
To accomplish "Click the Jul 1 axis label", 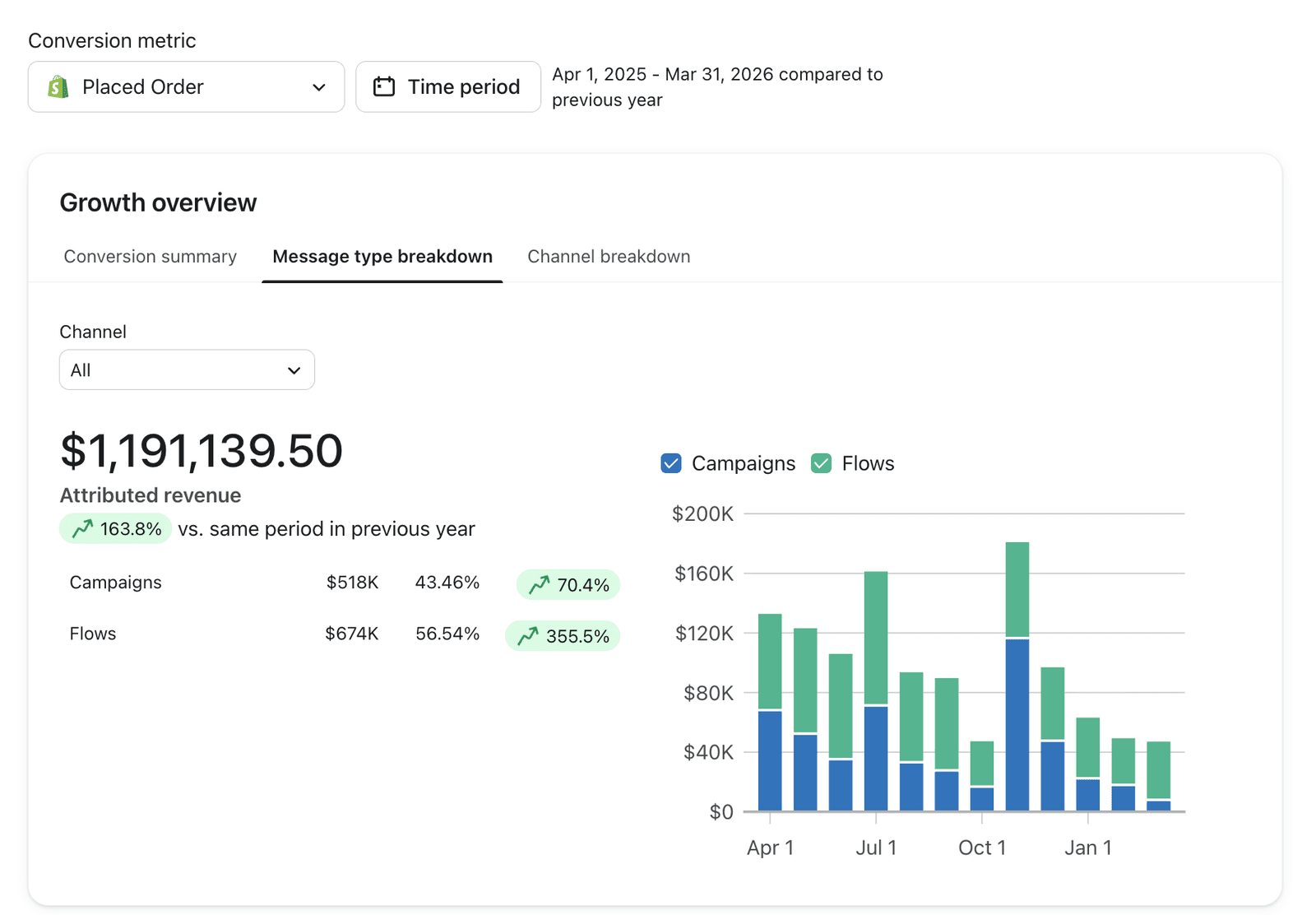I will (x=876, y=848).
